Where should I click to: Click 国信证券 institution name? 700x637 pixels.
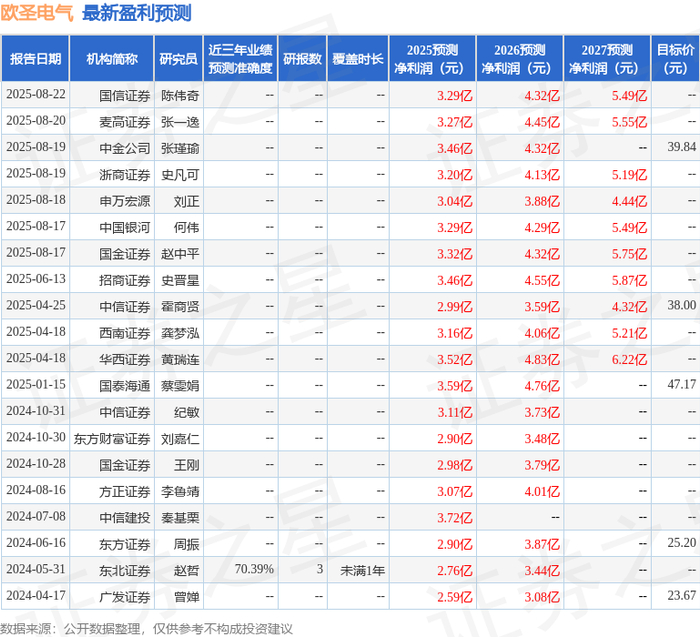[125, 96]
